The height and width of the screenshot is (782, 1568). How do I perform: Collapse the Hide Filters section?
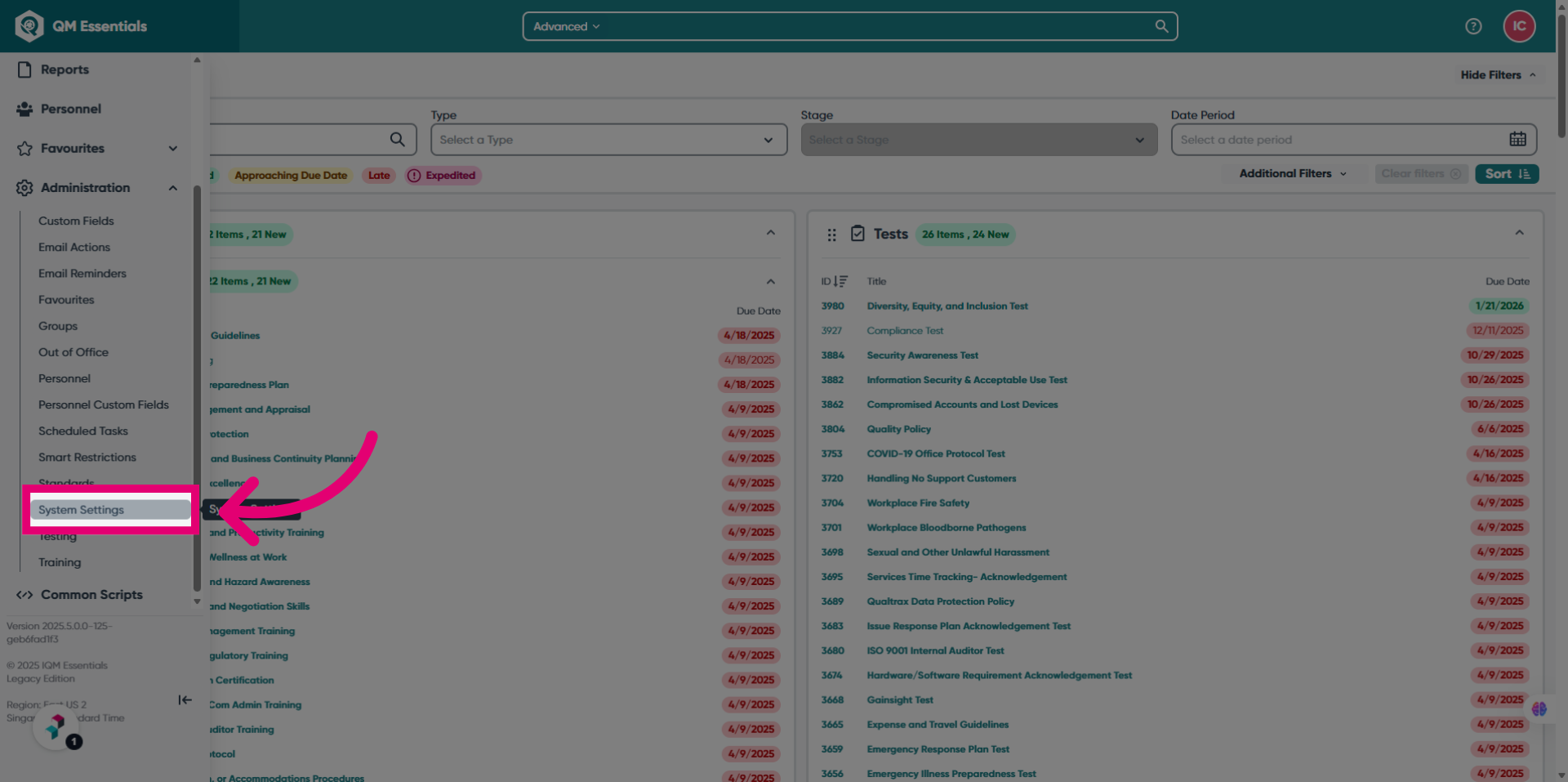1499,74
